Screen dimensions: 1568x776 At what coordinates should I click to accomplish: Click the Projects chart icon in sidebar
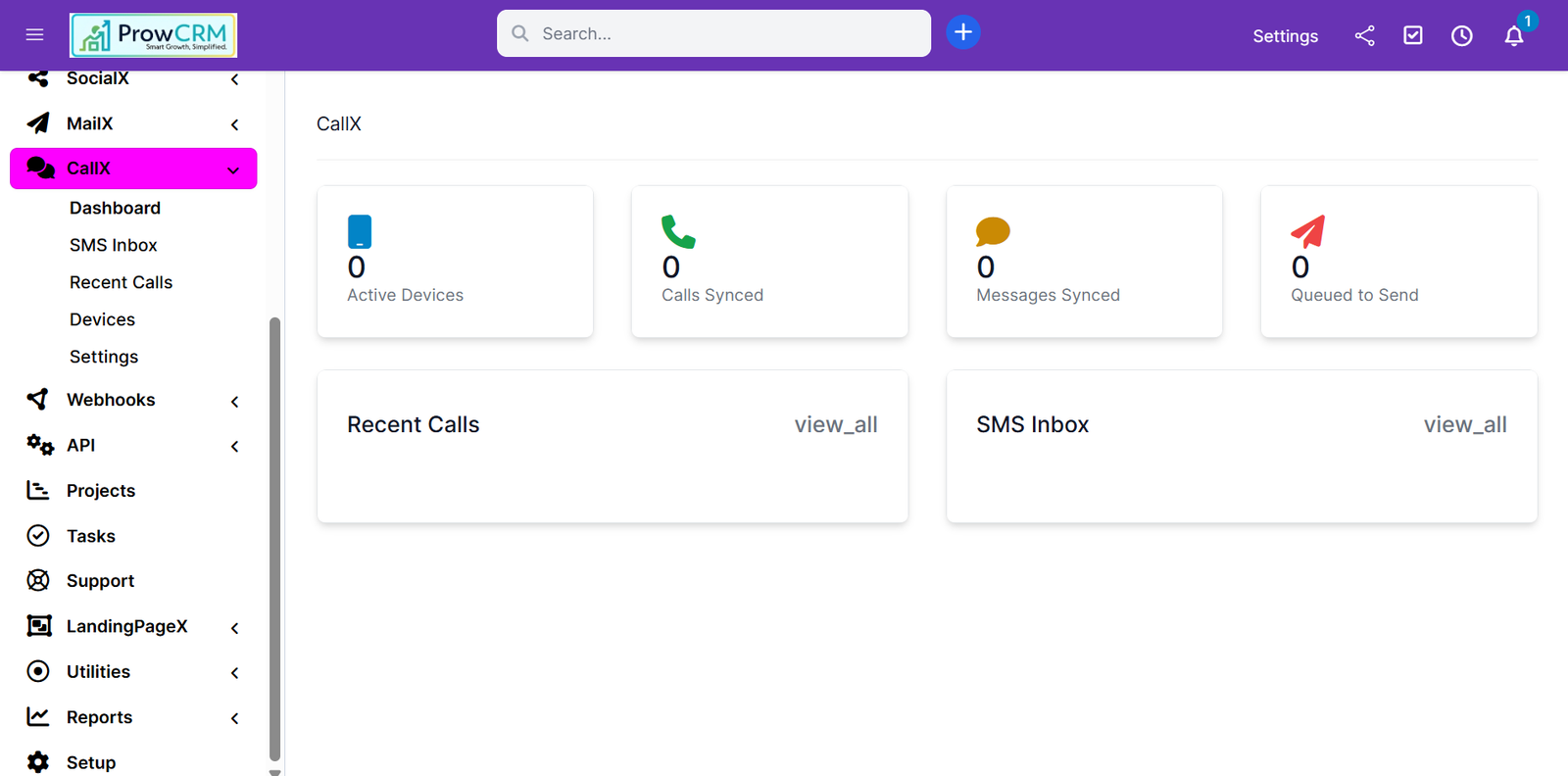pos(38,490)
